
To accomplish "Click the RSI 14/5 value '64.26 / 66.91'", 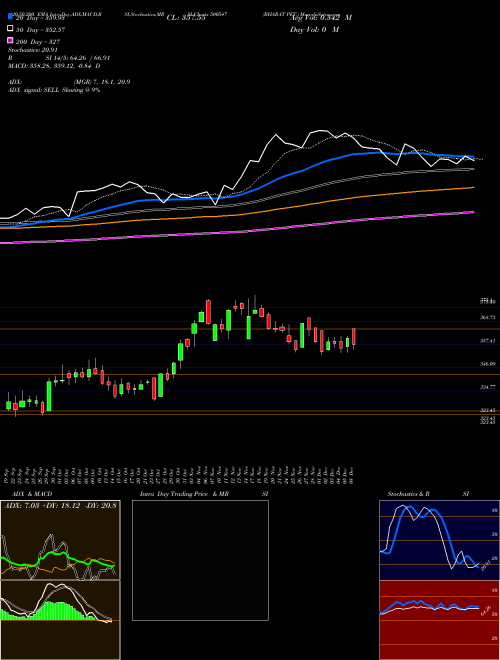I will pos(89,58).
